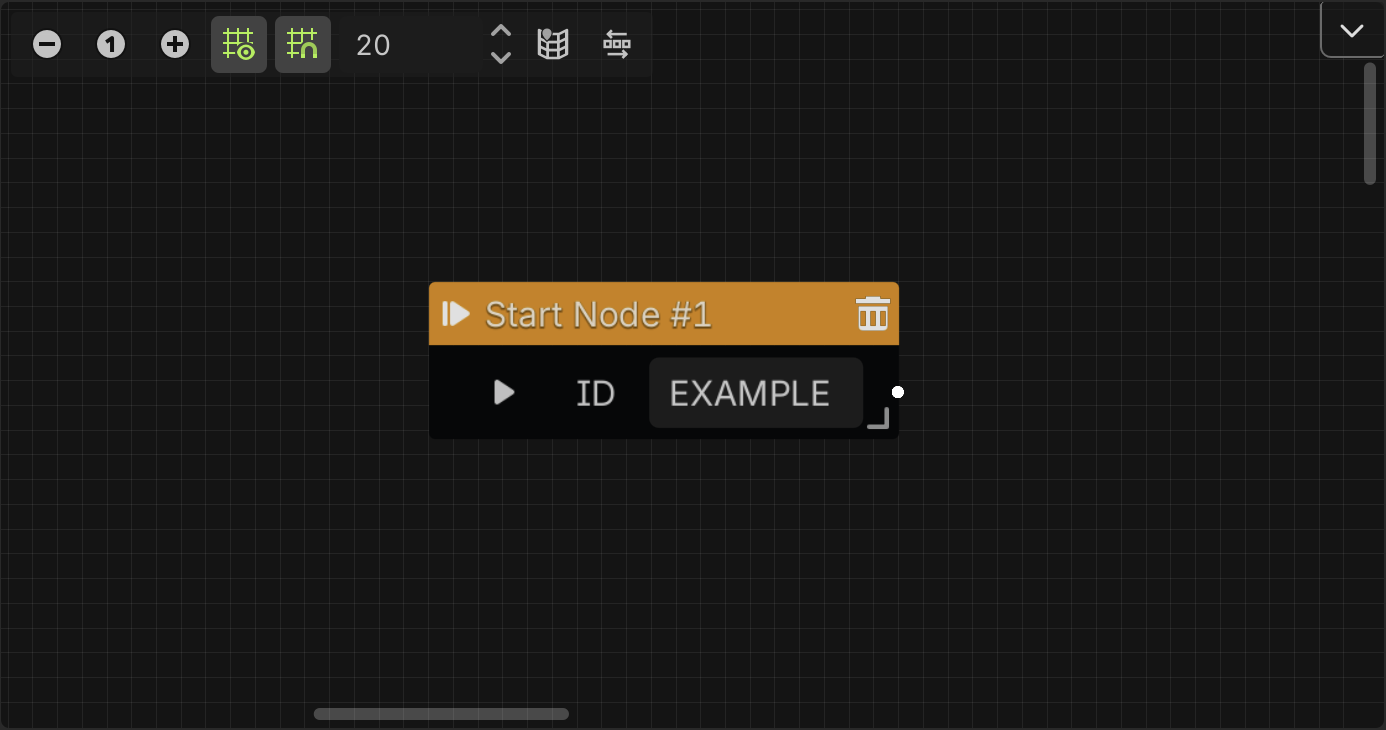The width and height of the screenshot is (1386, 730).
Task: Open the minimap icon in the toolbar
Action: [552, 44]
